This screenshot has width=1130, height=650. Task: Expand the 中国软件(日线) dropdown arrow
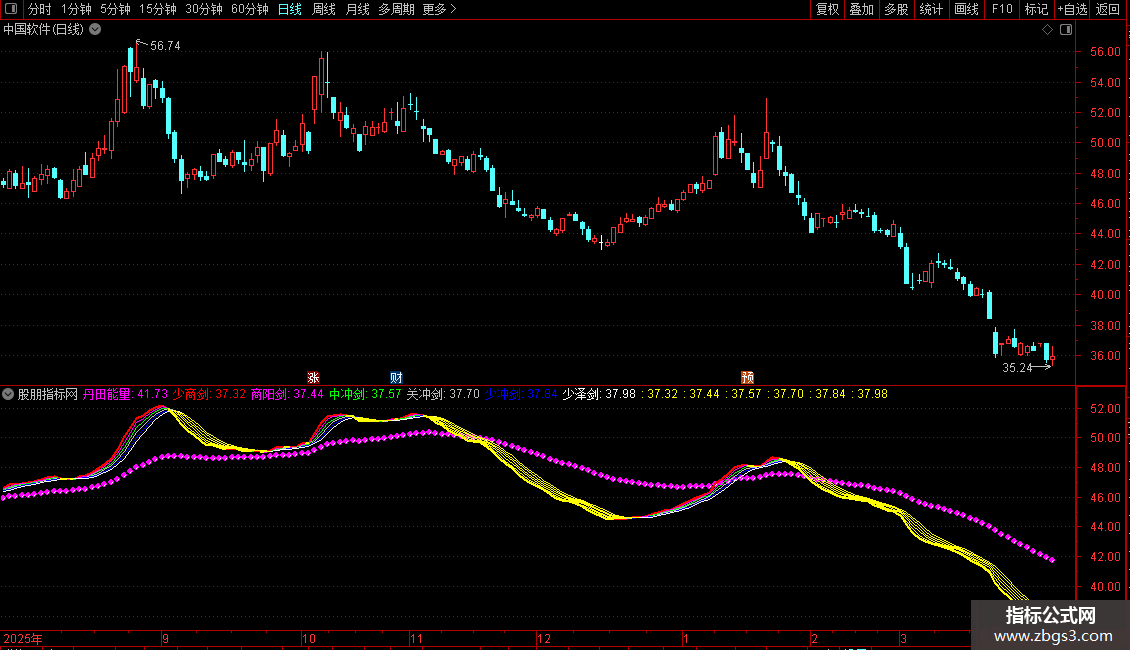(x=95, y=29)
